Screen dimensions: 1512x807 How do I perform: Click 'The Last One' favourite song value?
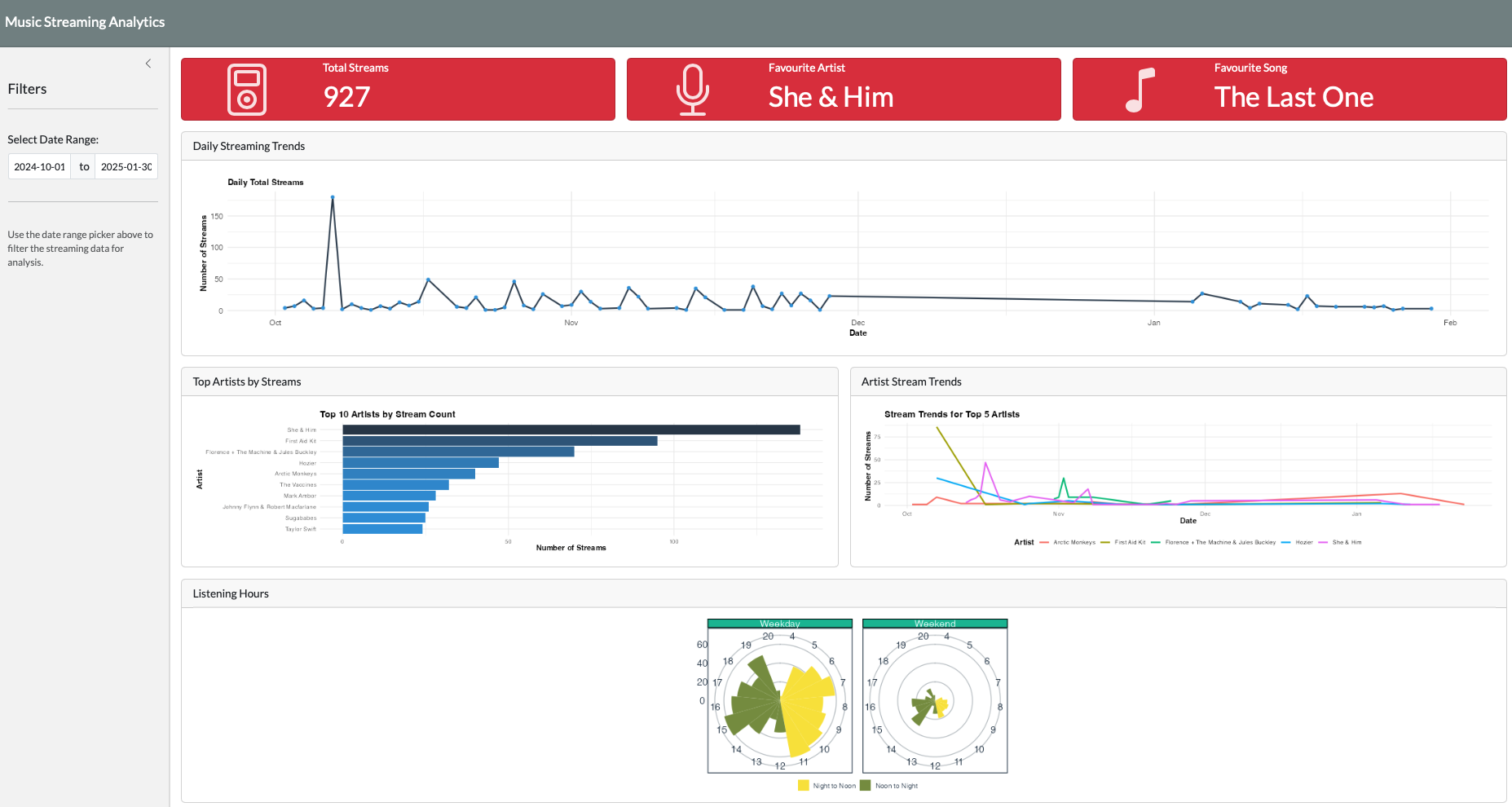click(1294, 97)
